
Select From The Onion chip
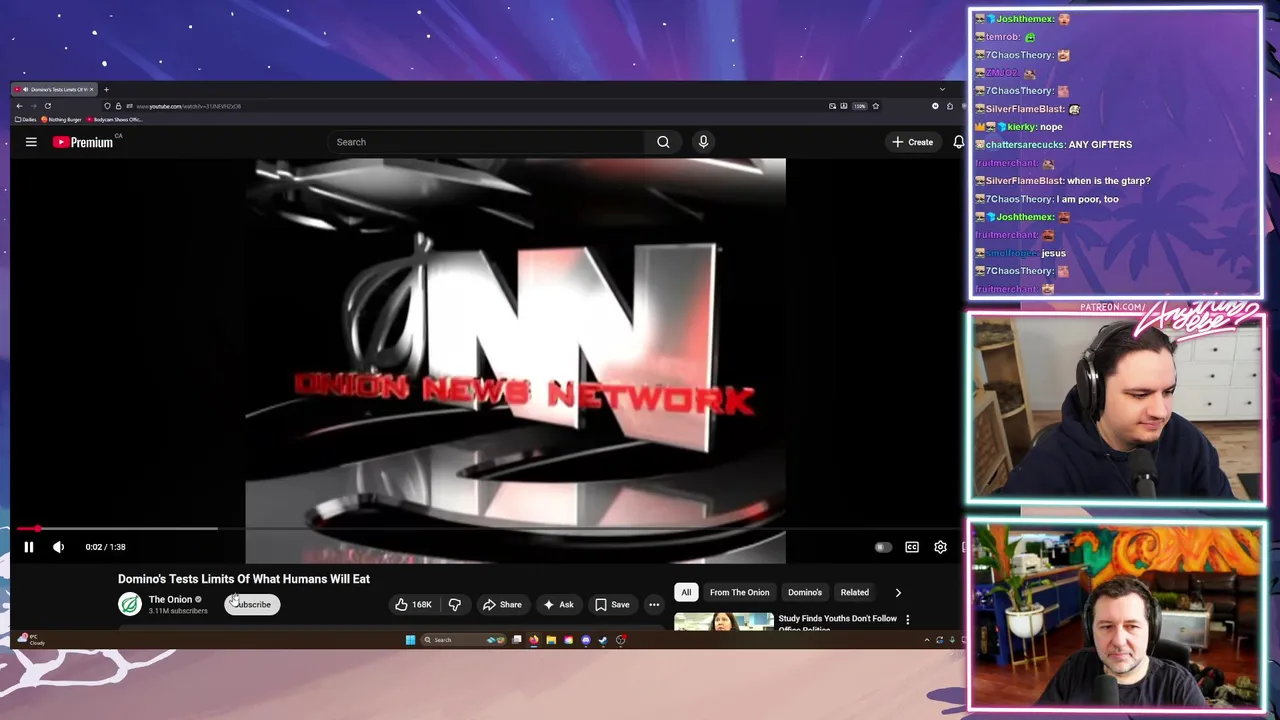click(x=740, y=592)
